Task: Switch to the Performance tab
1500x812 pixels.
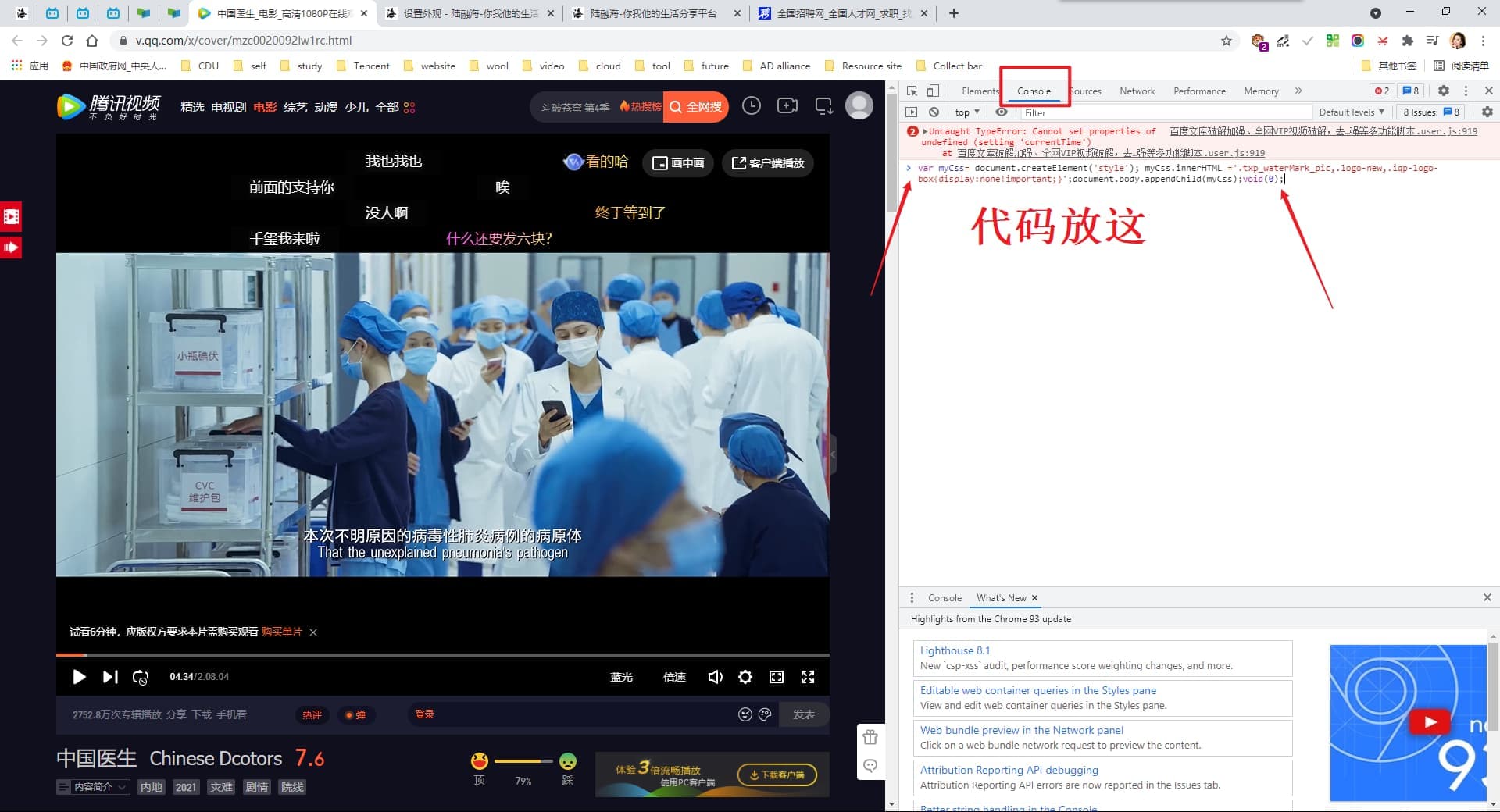Action: 1199,91
